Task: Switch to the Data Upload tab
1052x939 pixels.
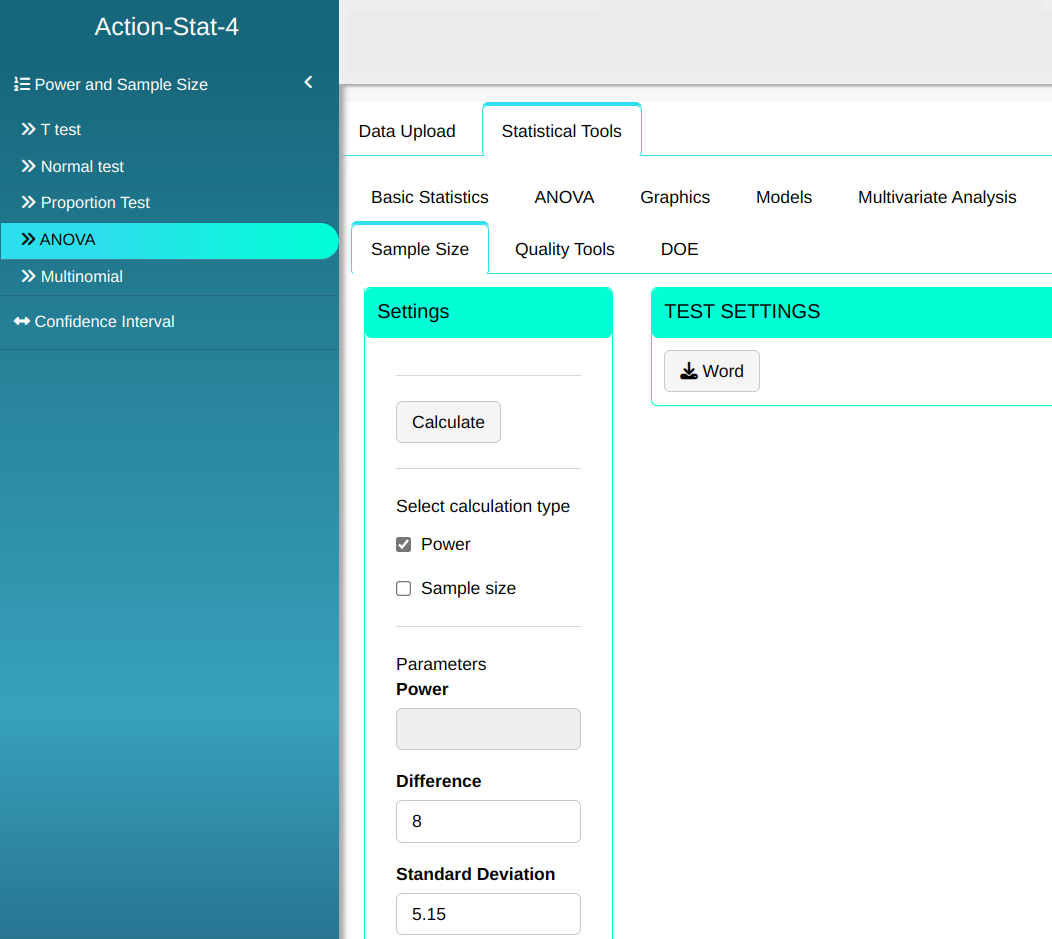Action: [x=407, y=131]
